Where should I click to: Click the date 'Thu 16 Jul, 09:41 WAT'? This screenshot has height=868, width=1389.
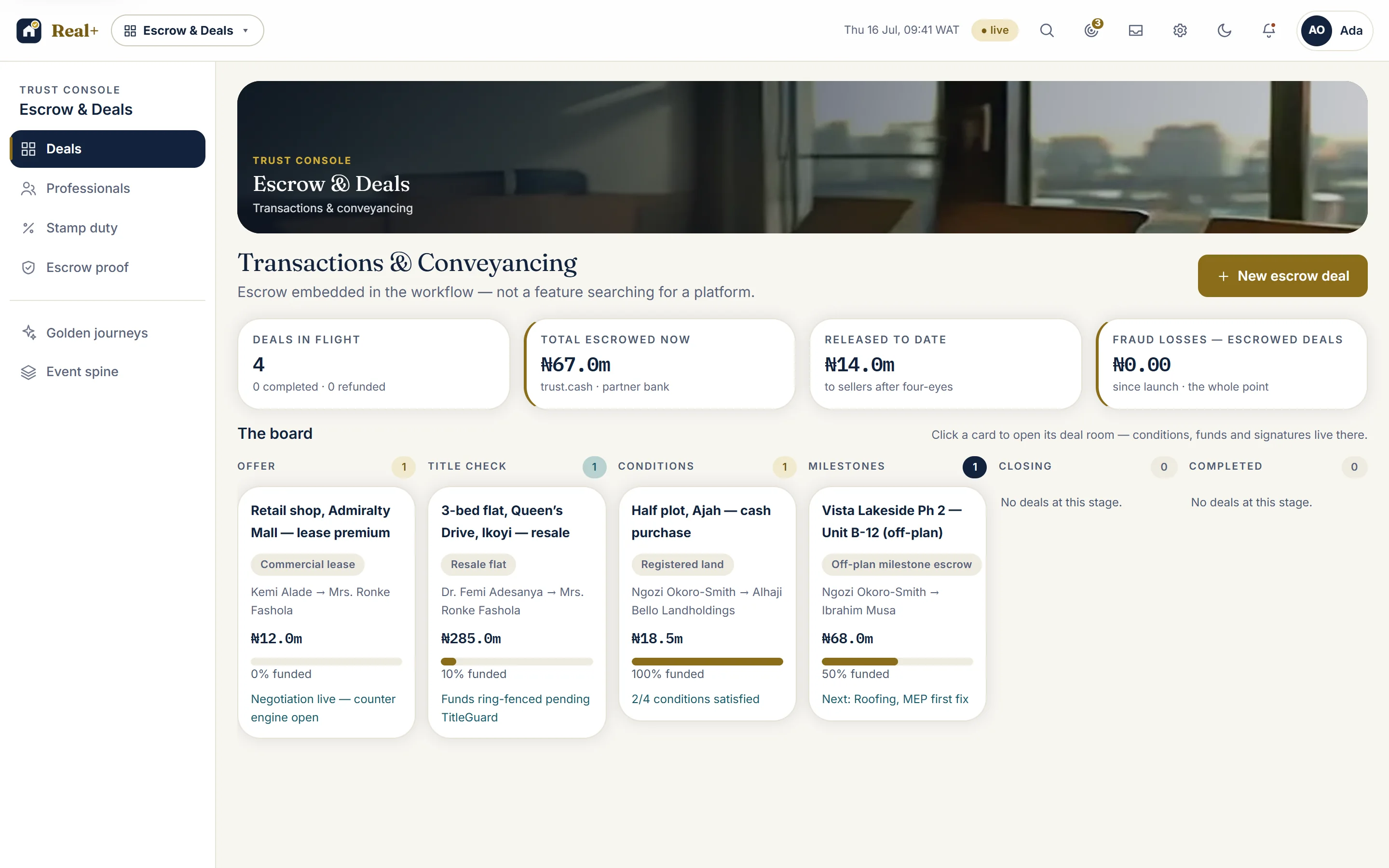901,30
